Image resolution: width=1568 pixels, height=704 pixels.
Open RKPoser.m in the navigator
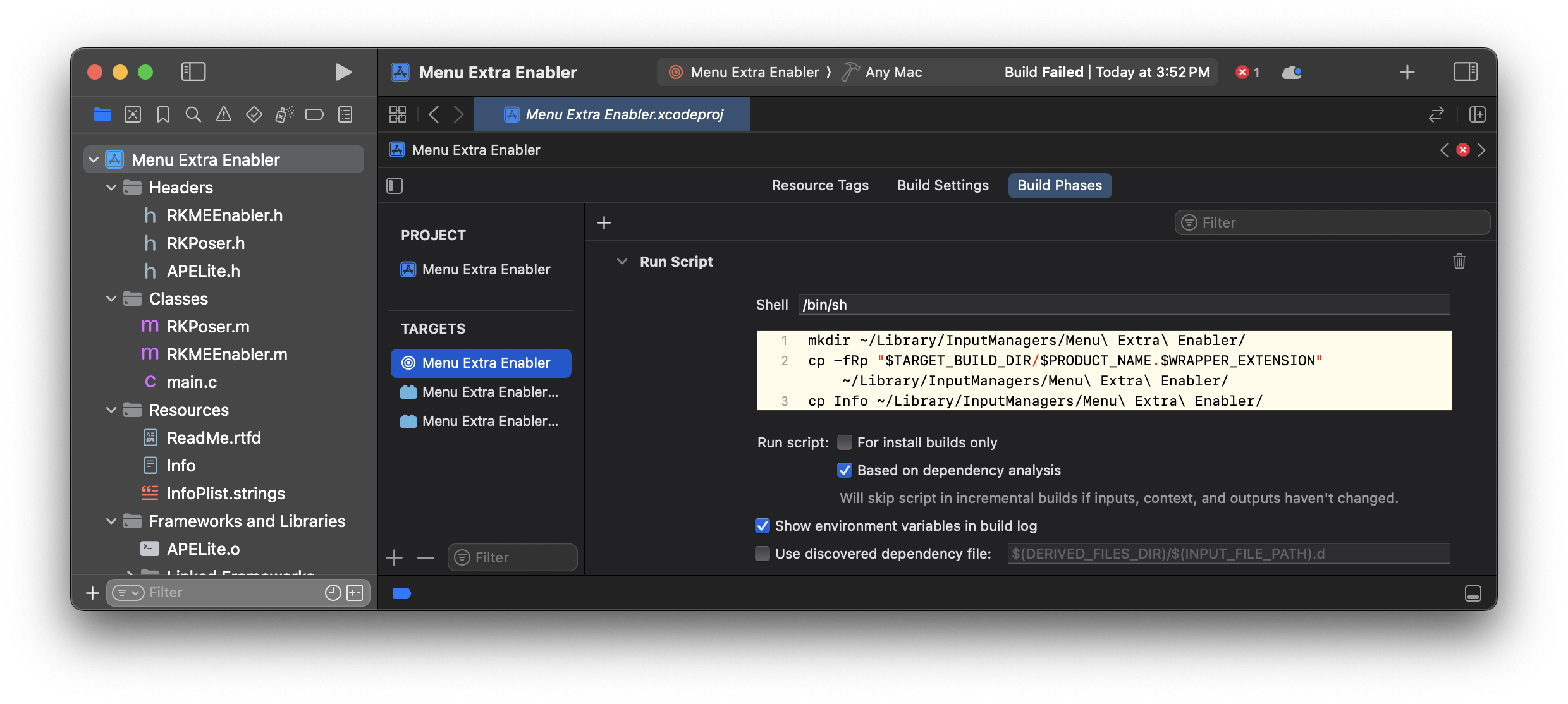tap(208, 327)
